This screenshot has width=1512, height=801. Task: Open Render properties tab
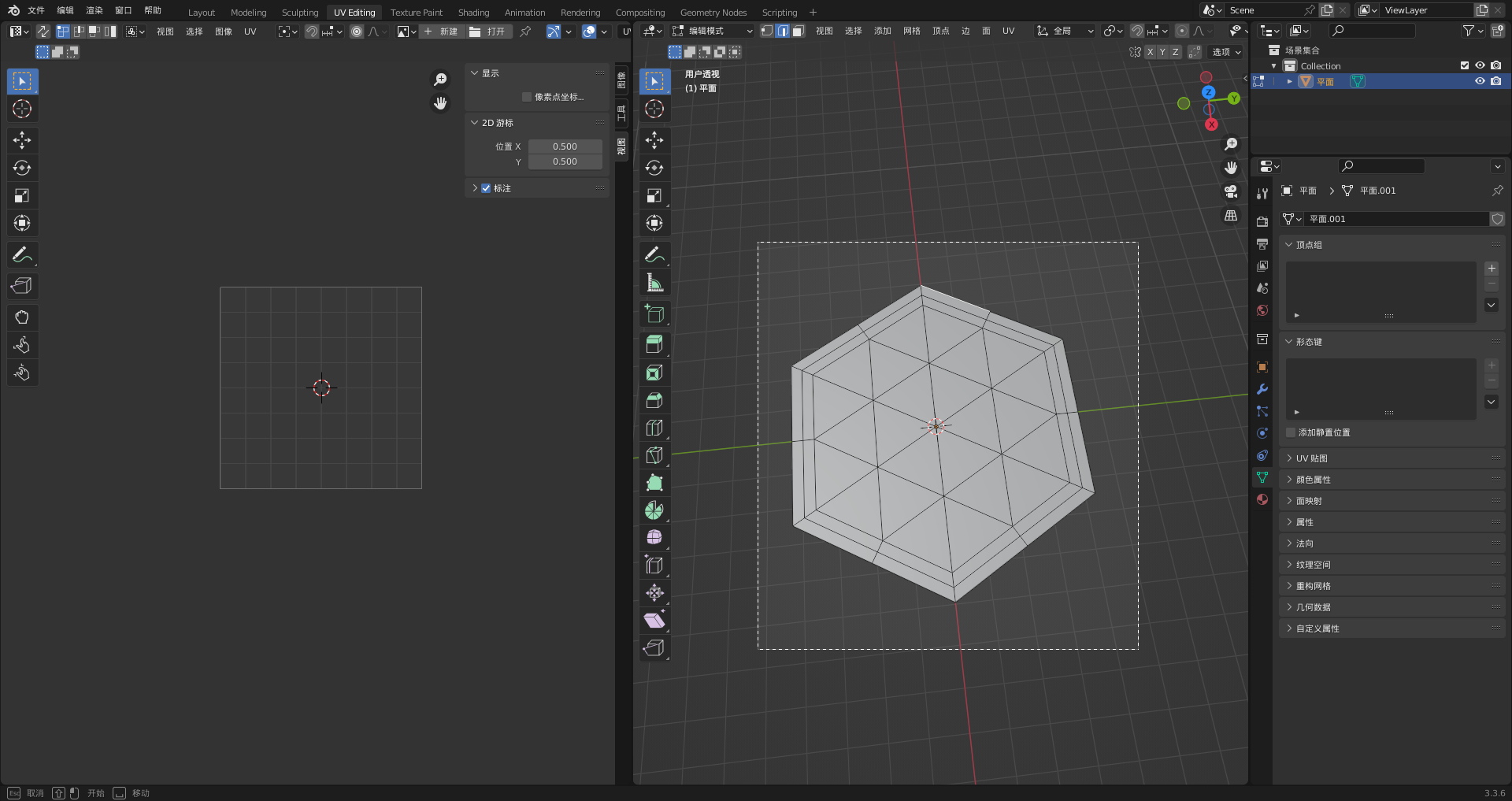(x=1262, y=221)
